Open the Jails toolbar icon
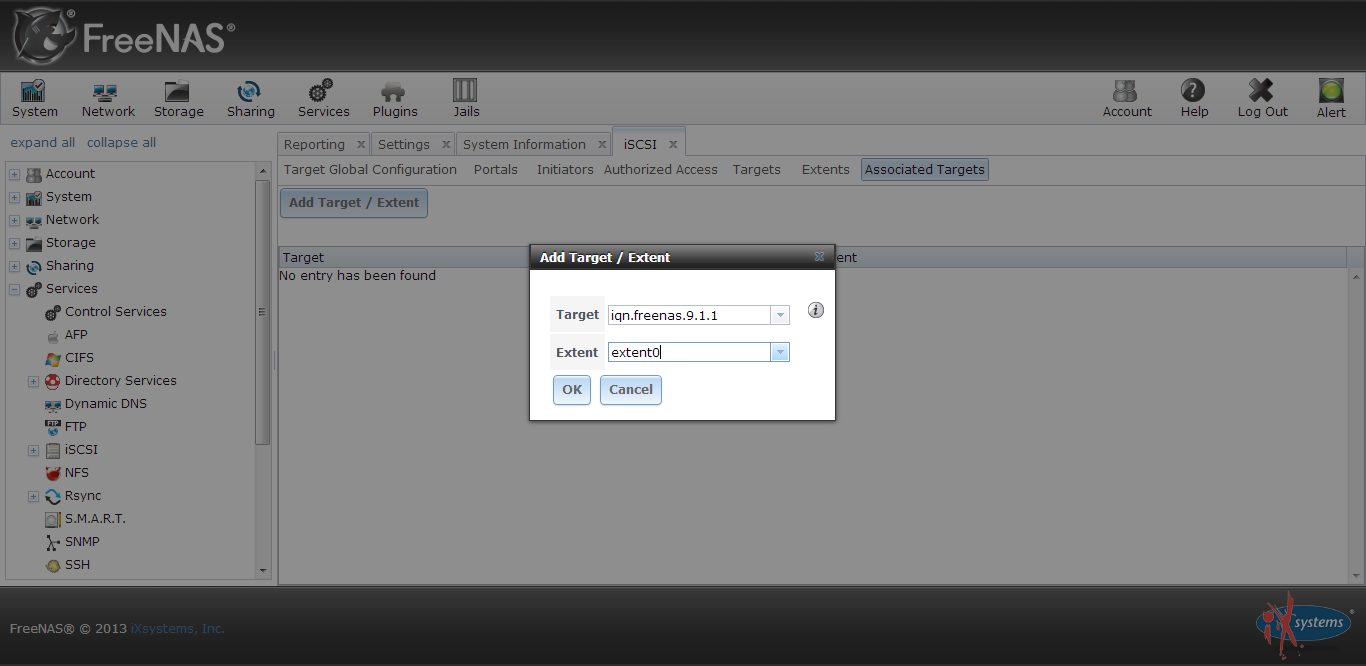This screenshot has height=666, width=1366. 466,99
